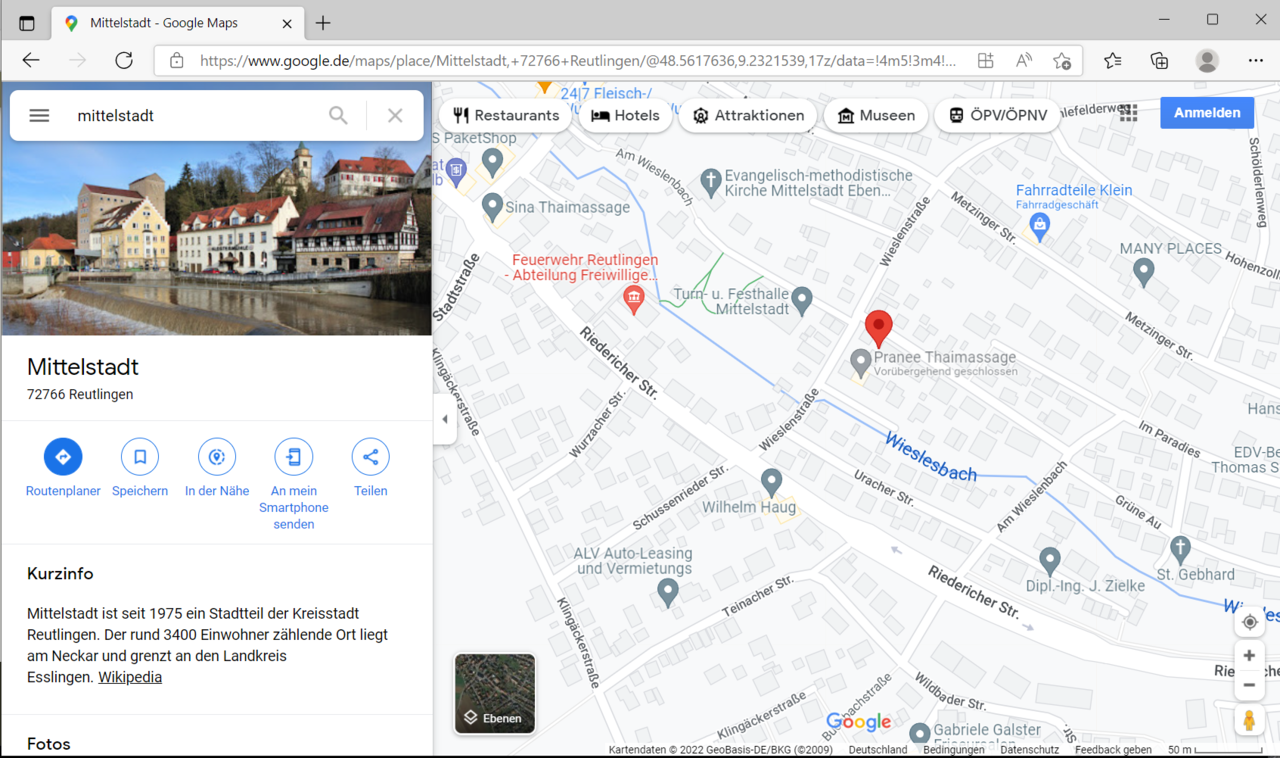Click the ALV Auto-Leasing marker

(668, 592)
